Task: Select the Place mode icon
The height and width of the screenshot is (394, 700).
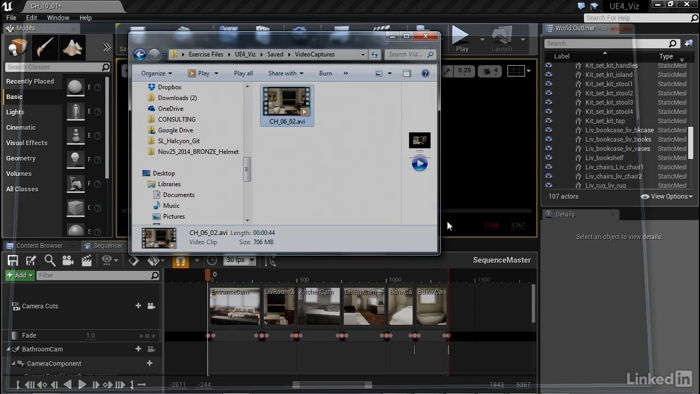Action: [x=17, y=47]
